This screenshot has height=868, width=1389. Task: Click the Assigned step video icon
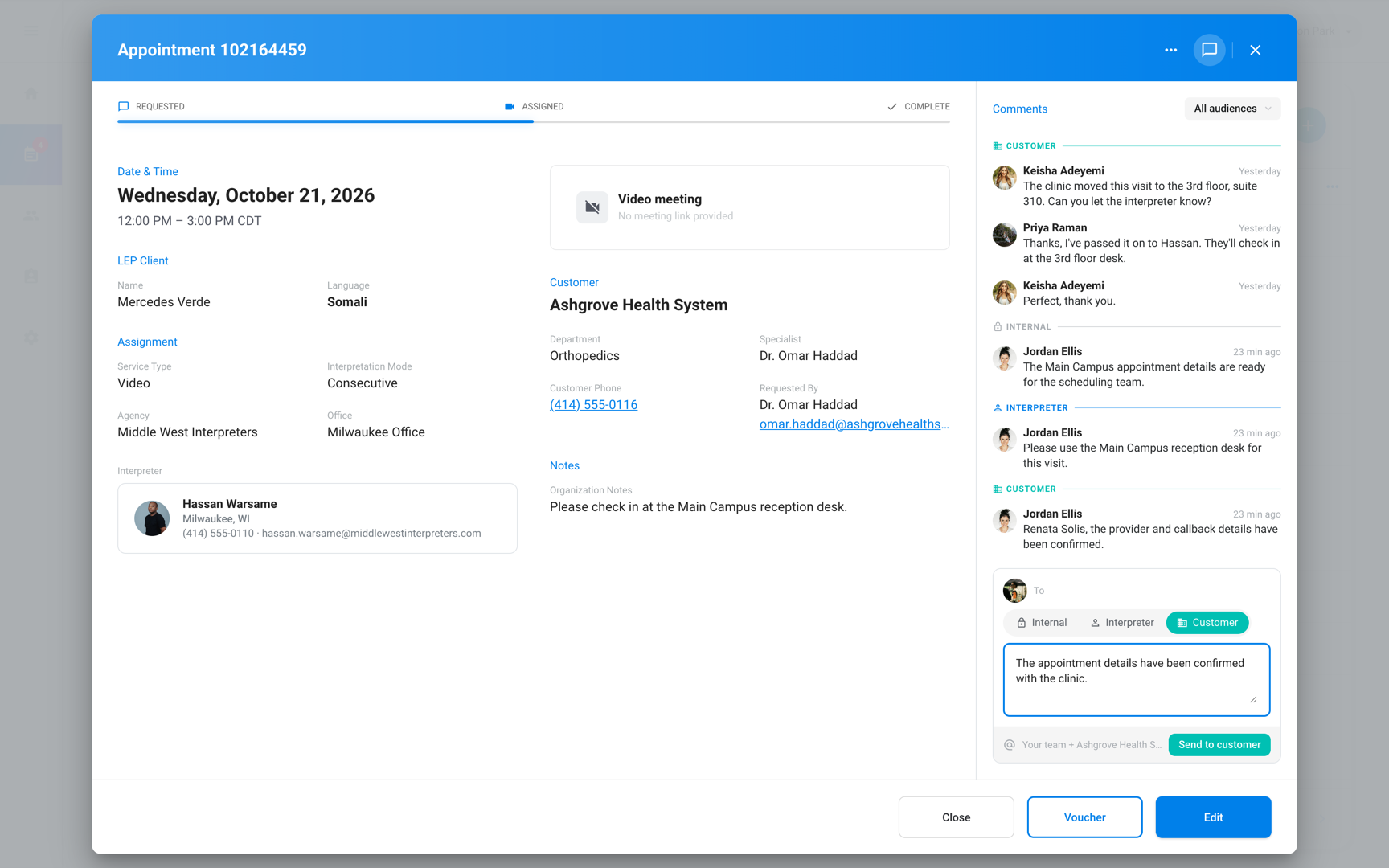pos(510,106)
